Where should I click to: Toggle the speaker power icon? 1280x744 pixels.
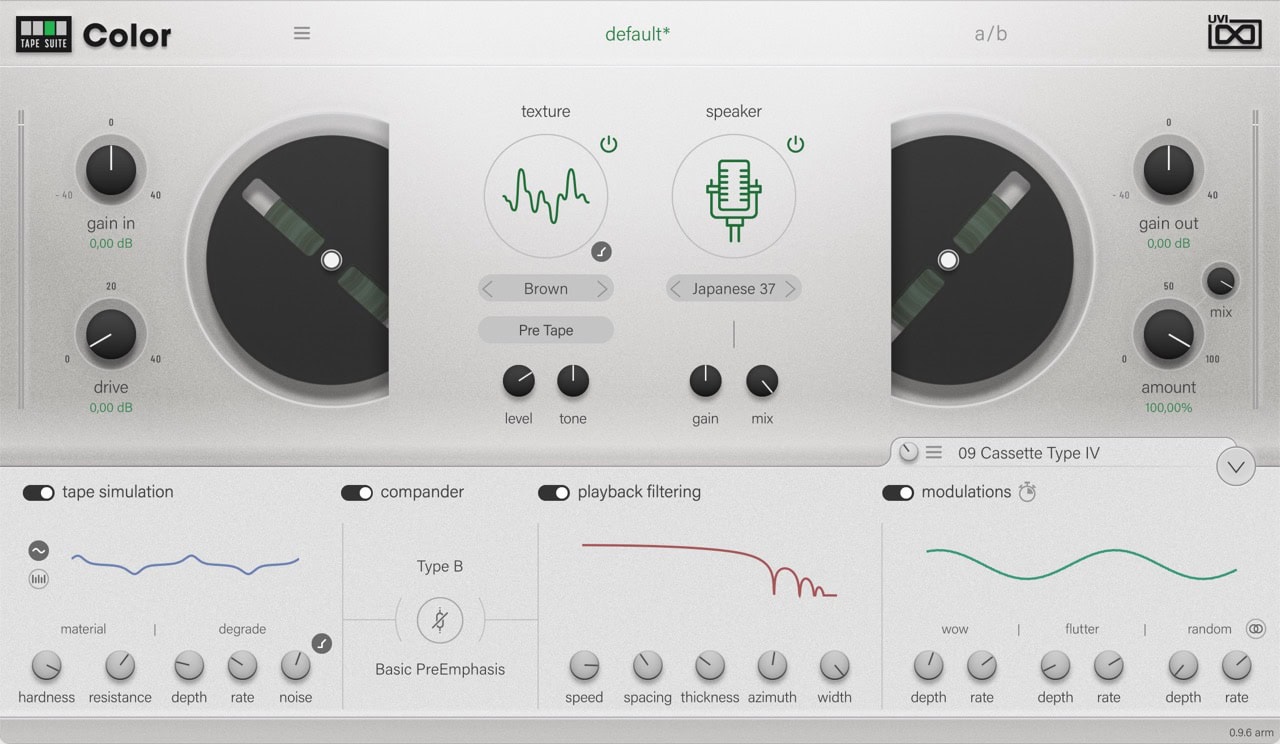(x=795, y=145)
